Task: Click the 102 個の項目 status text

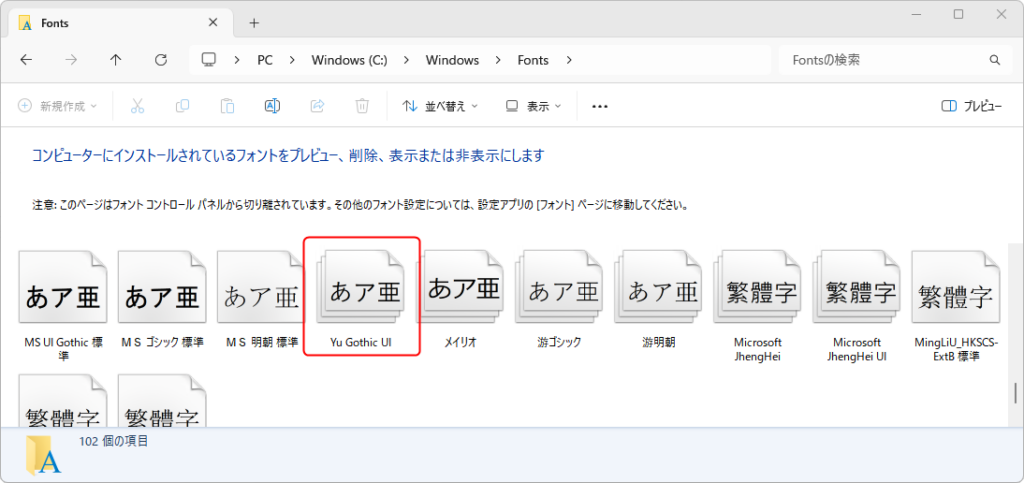Action: (114, 441)
